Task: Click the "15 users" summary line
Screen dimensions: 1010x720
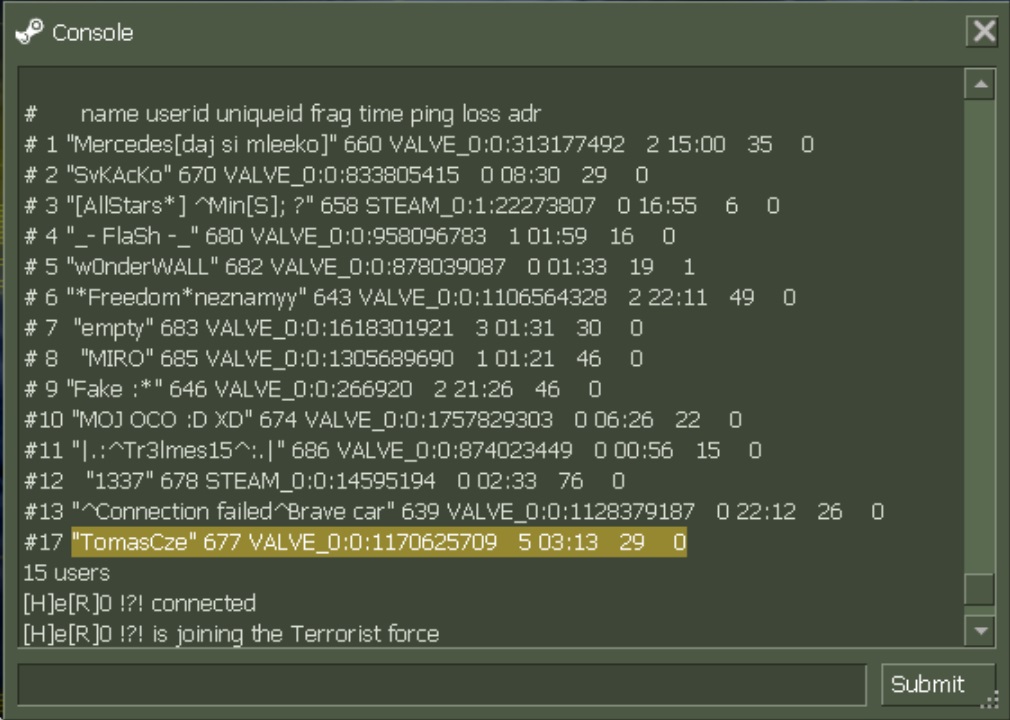Action: [x=66, y=573]
